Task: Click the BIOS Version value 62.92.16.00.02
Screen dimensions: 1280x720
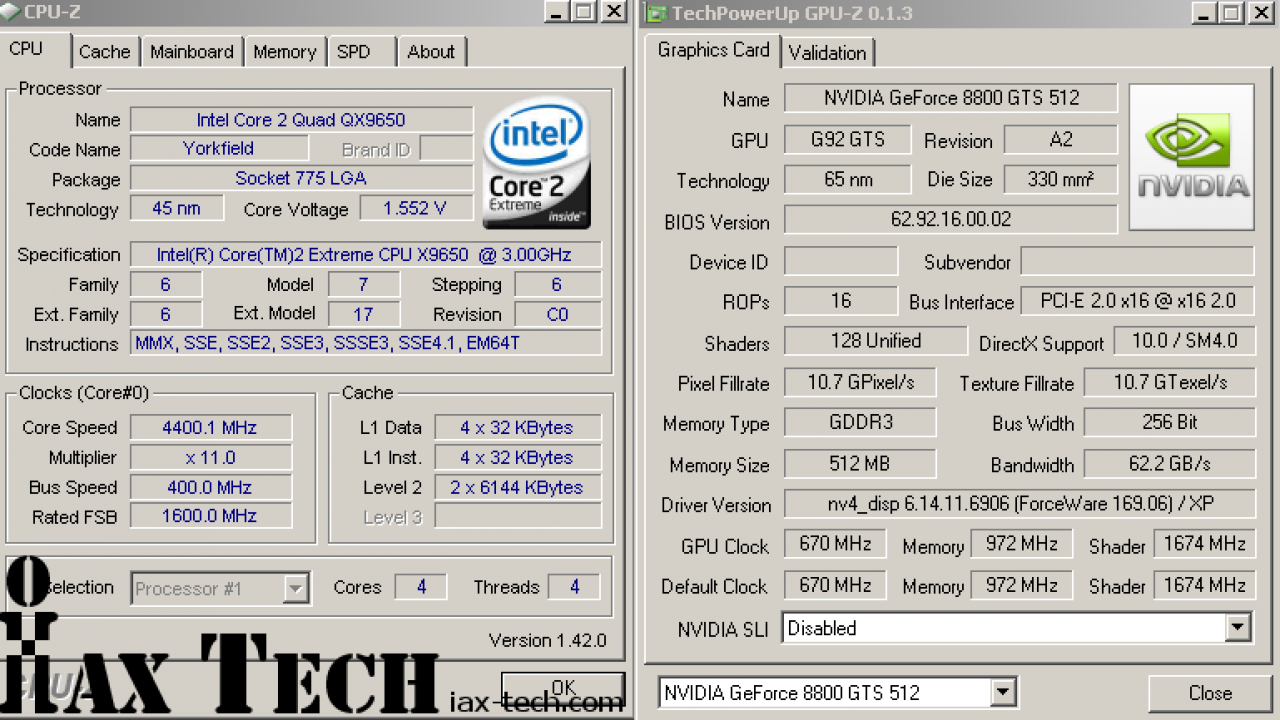Action: click(x=951, y=219)
